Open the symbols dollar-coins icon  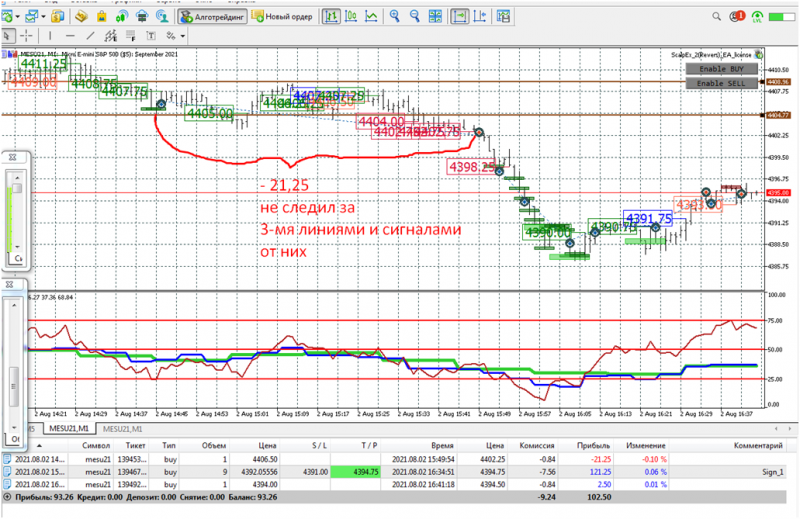(x=58, y=17)
